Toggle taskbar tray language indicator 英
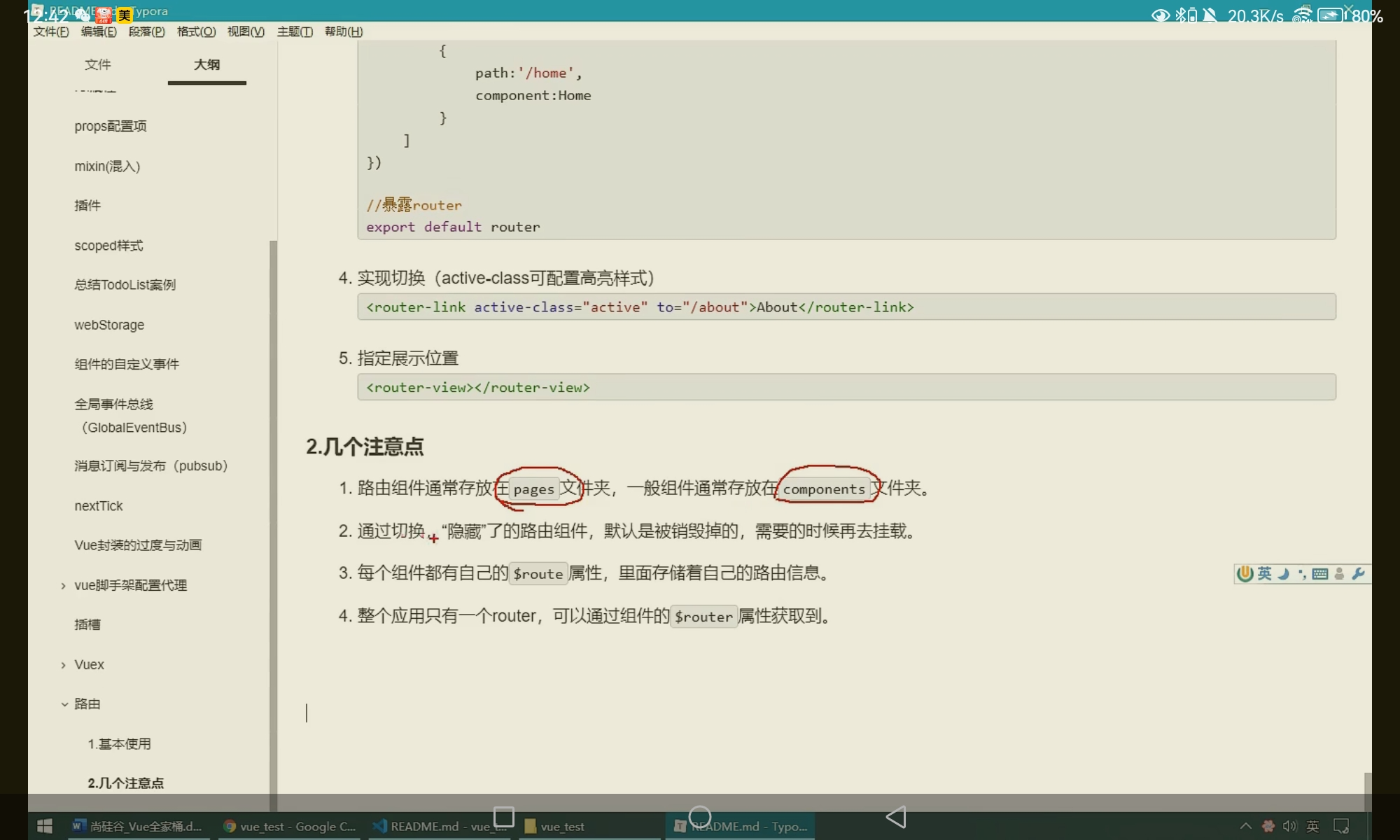 pos(1312,827)
